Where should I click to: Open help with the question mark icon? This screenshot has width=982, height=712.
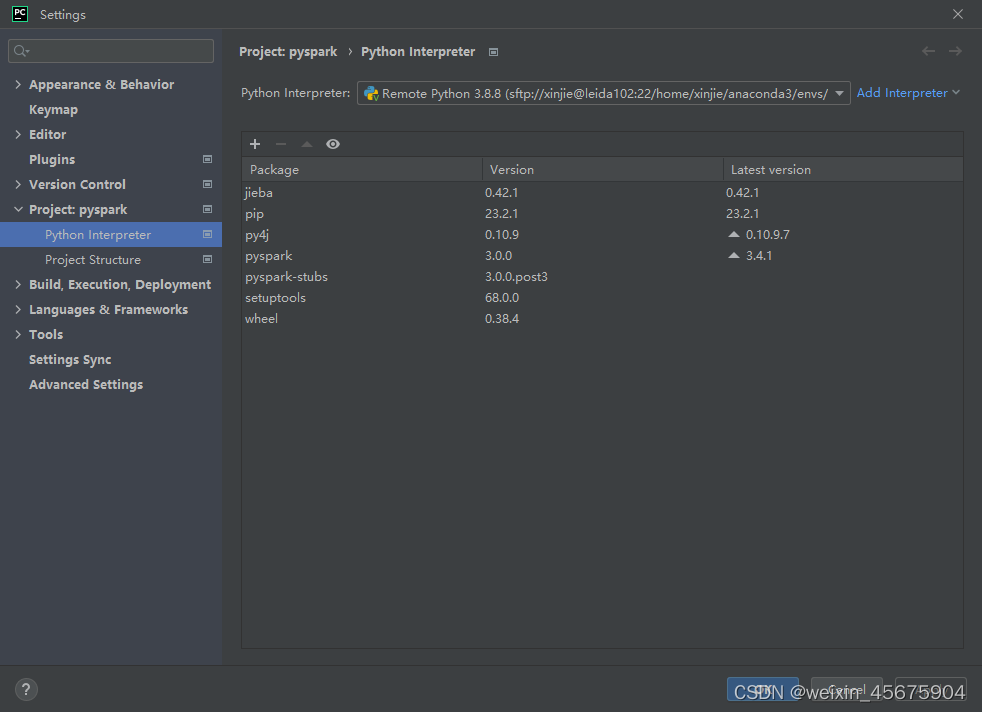pyautogui.click(x=25, y=689)
